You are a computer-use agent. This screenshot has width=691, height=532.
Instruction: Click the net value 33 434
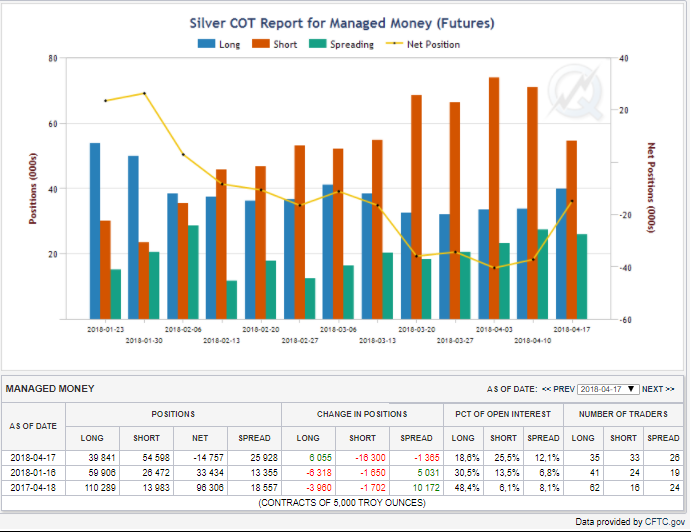(210, 472)
